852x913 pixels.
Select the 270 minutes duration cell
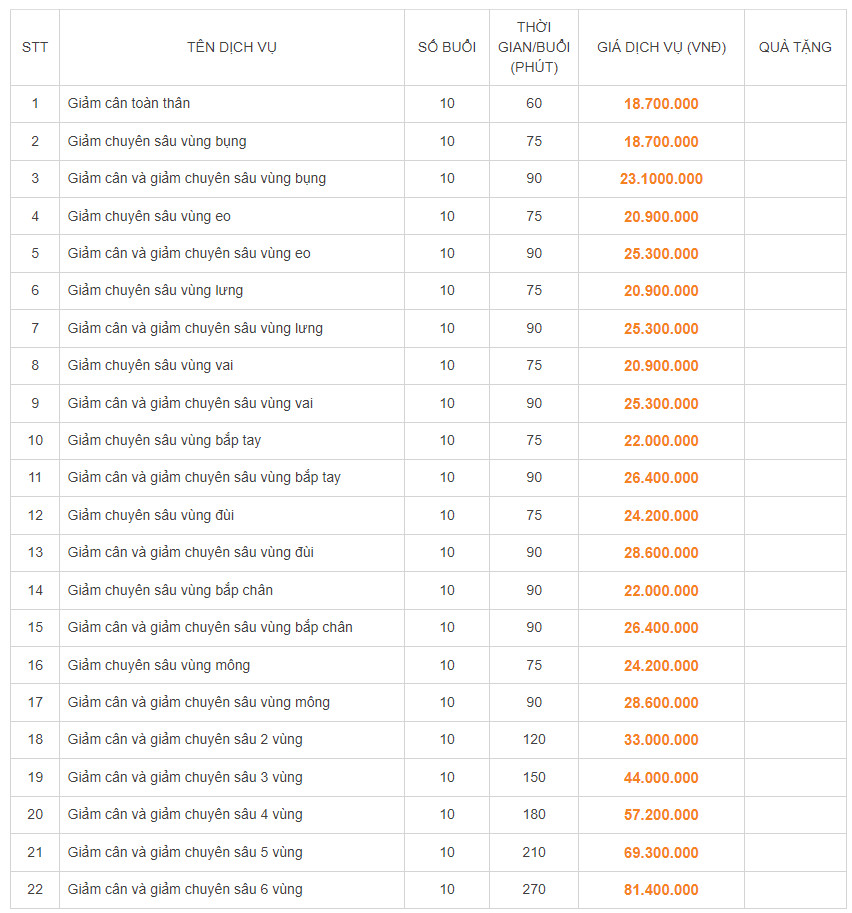533,889
